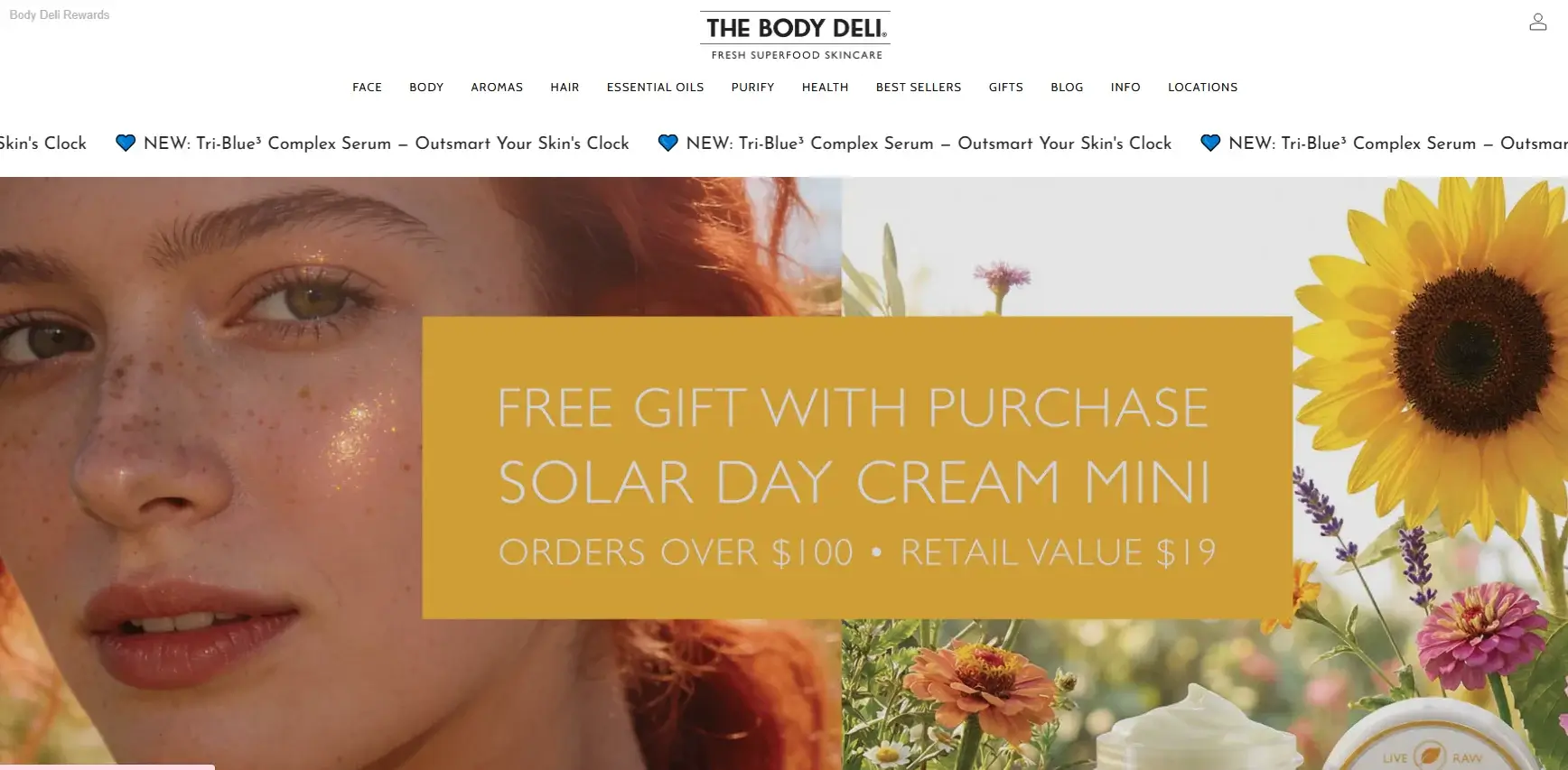Click the Free Gift With Purchase banner
This screenshot has width=1568, height=770.
tap(857, 468)
